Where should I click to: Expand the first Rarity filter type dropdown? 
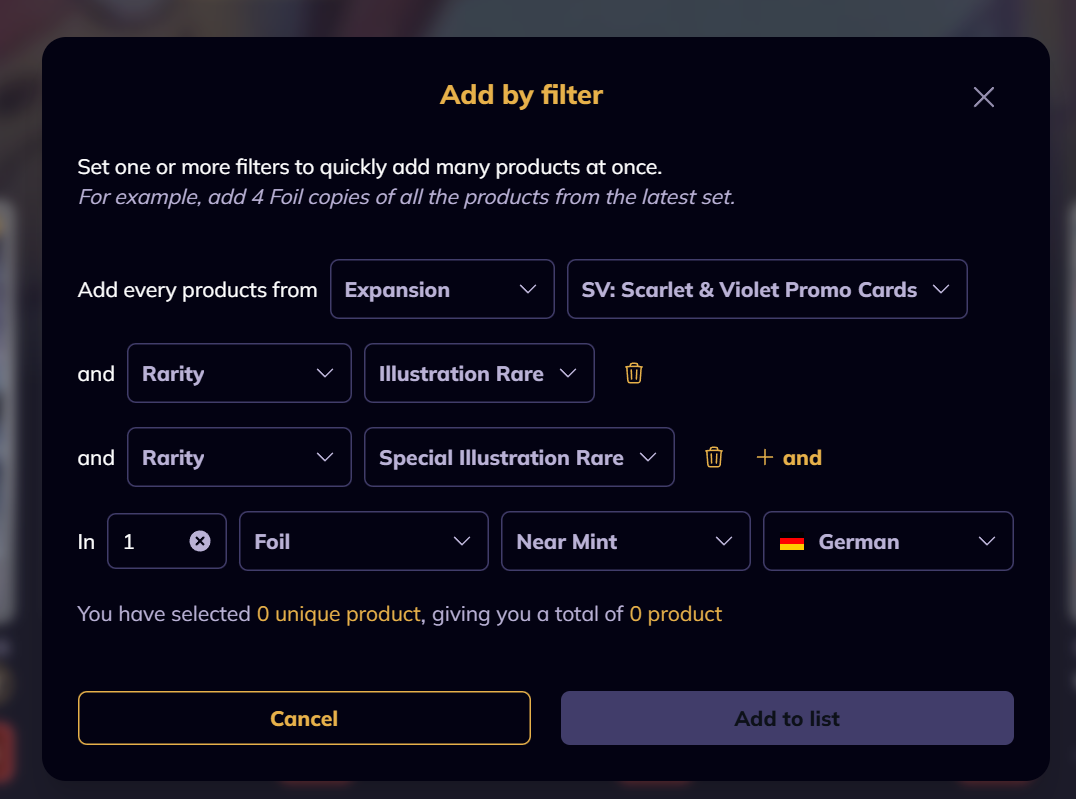pos(239,373)
